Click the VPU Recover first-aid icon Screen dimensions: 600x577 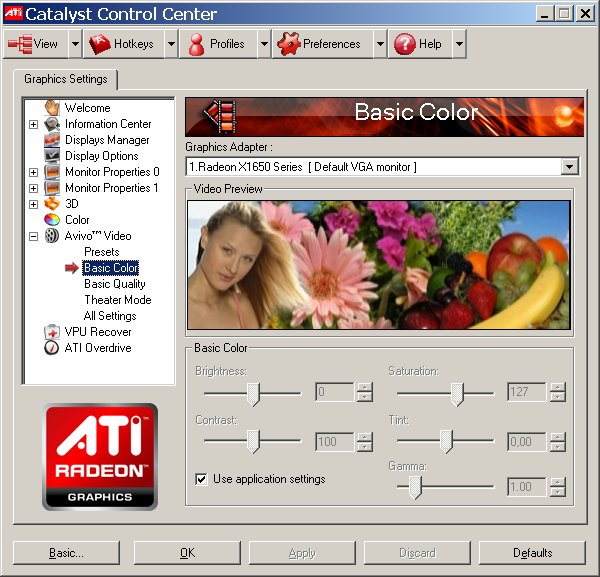52,332
